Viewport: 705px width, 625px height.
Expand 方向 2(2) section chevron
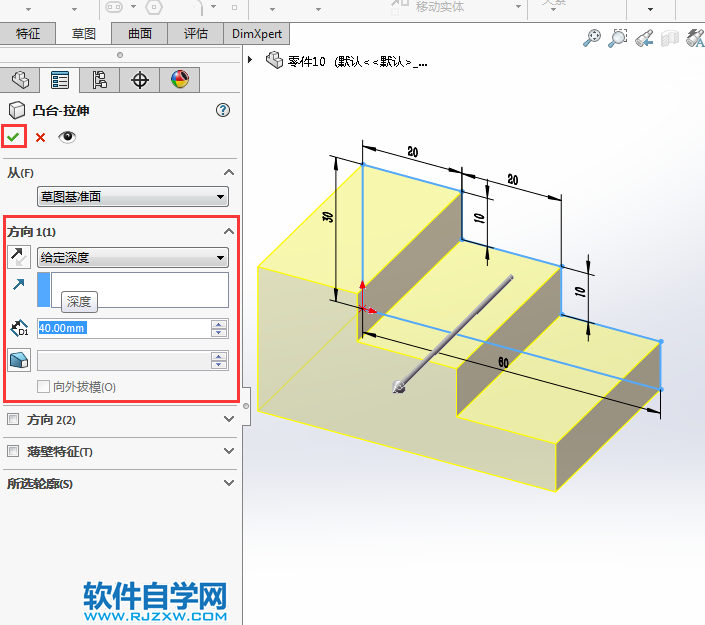[x=229, y=419]
